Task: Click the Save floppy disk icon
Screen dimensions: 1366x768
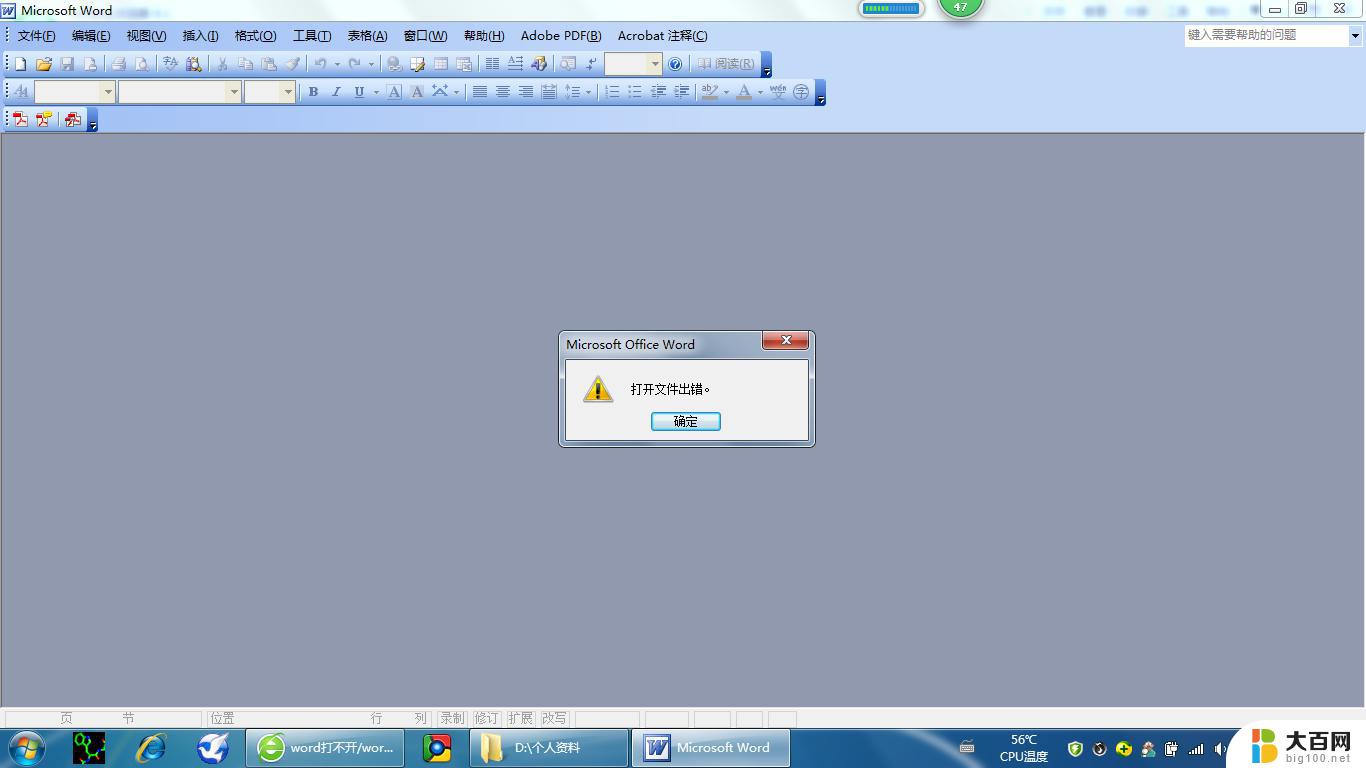Action: 67,64
